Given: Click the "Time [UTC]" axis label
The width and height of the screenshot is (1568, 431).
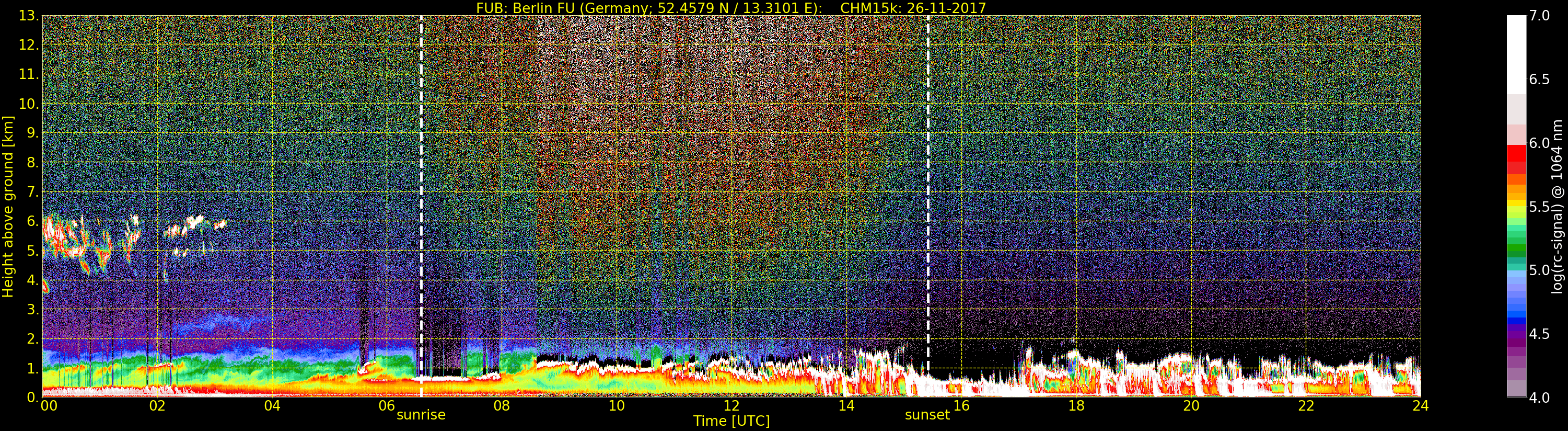Looking at the screenshot, I should pos(731,421).
